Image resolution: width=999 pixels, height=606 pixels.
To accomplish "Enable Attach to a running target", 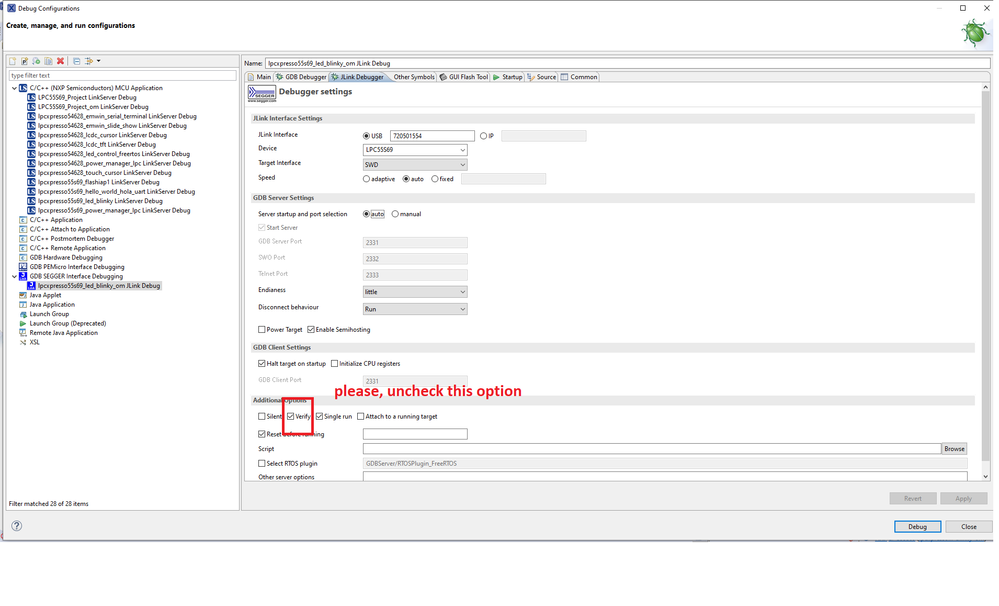I will pos(361,417).
